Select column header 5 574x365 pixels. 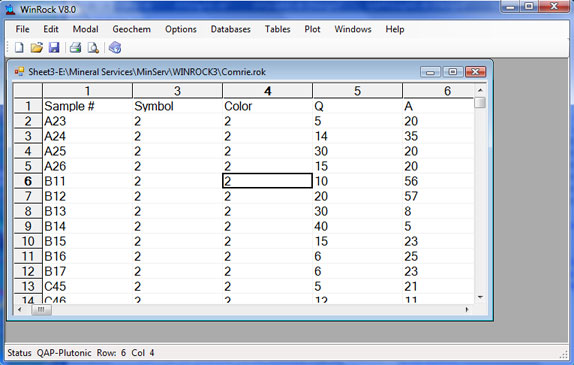click(358, 91)
